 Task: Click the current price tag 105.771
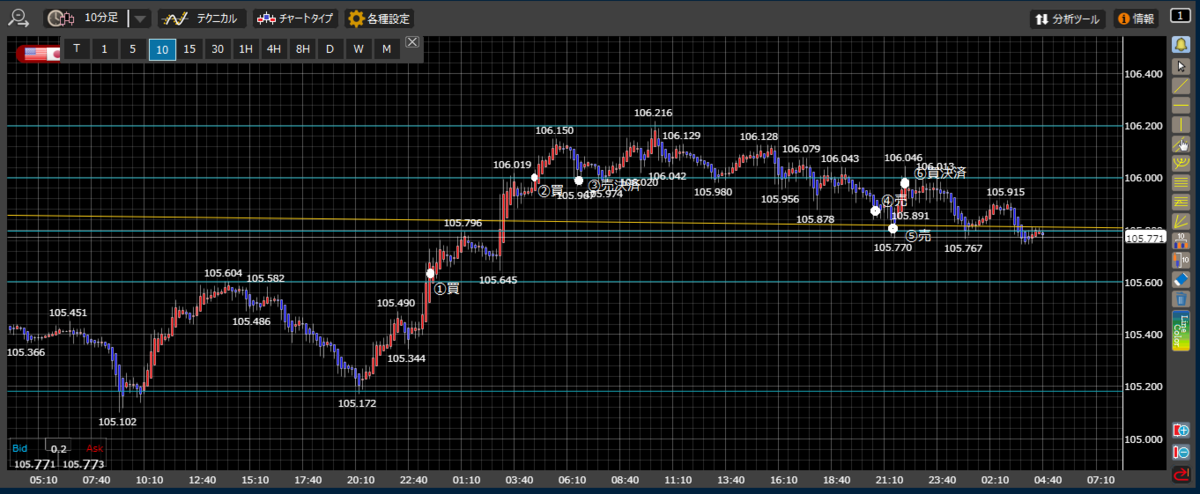click(1143, 238)
